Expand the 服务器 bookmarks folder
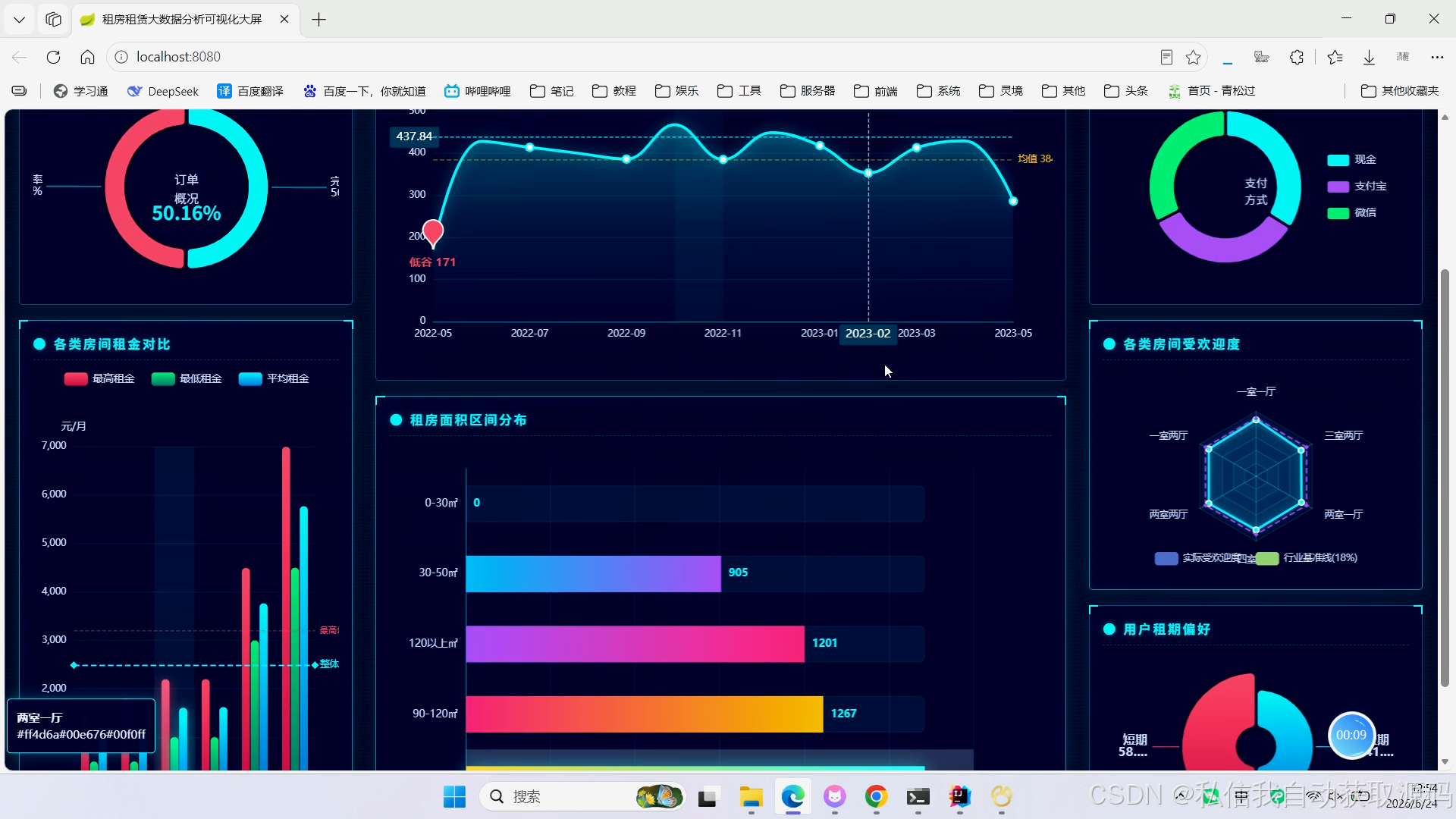 [808, 91]
